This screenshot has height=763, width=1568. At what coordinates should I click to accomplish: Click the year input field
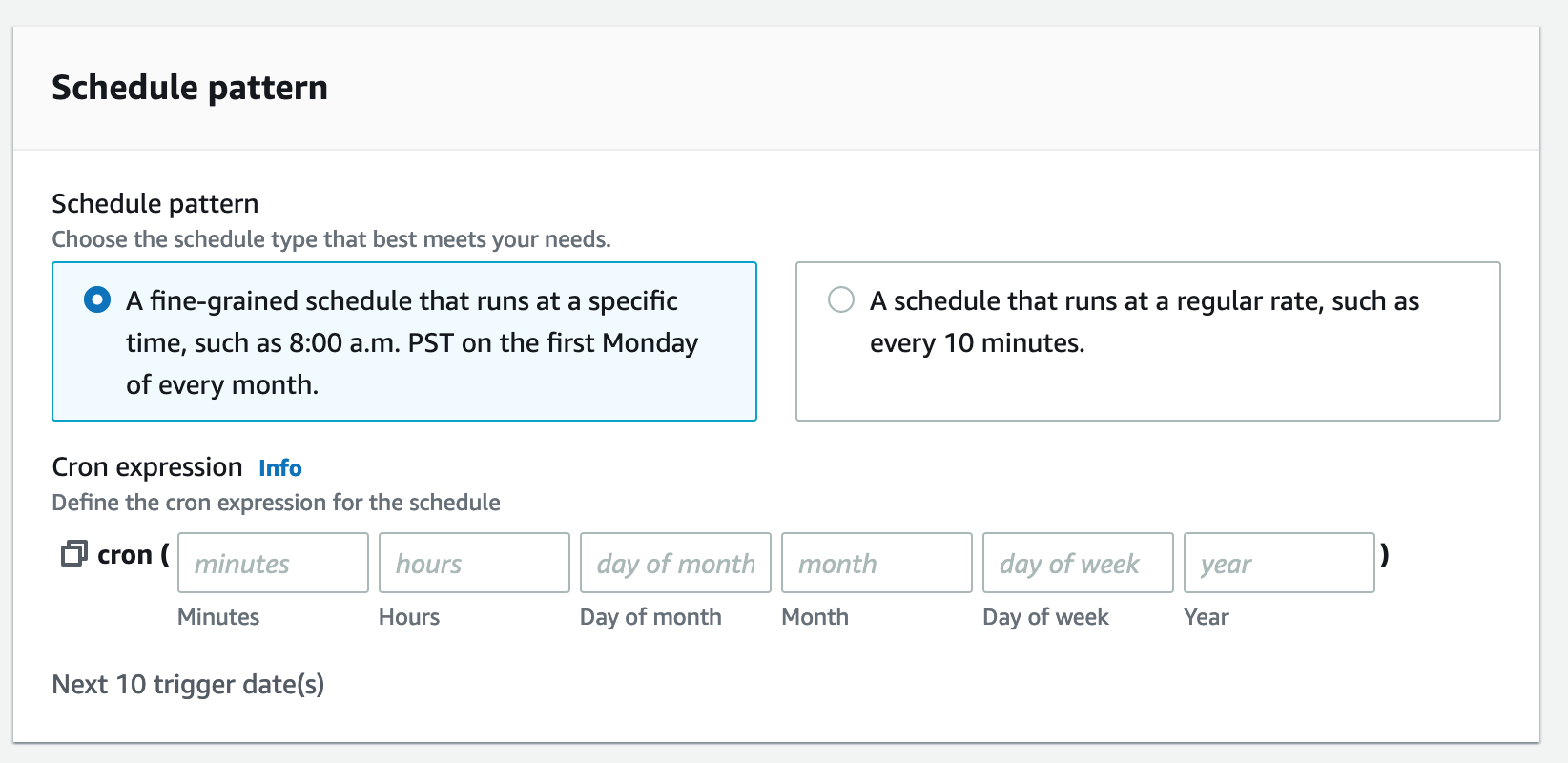pos(1279,563)
